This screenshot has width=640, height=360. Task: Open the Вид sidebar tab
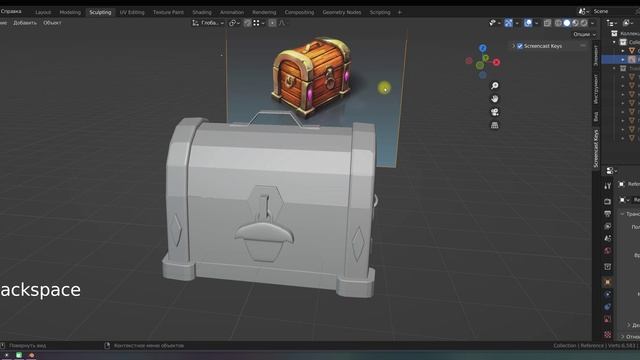[596, 116]
